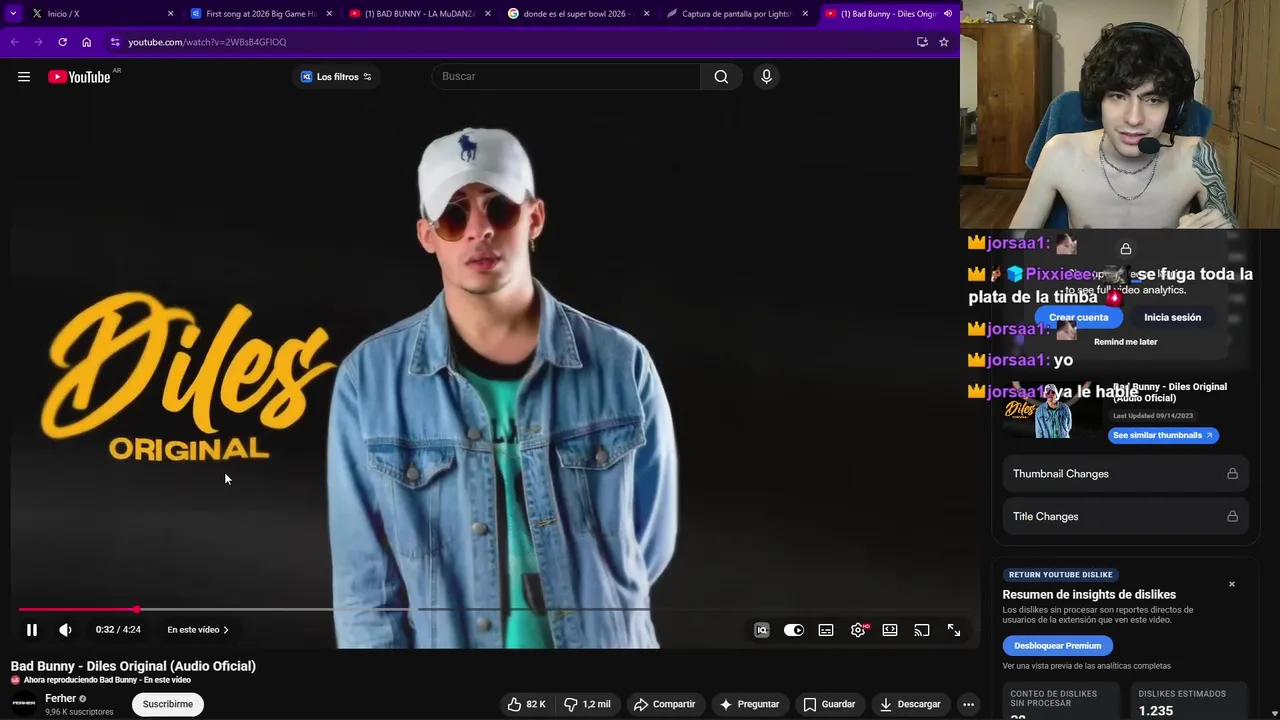Click the vidIQ 'Crear cuenta' button

1078,317
